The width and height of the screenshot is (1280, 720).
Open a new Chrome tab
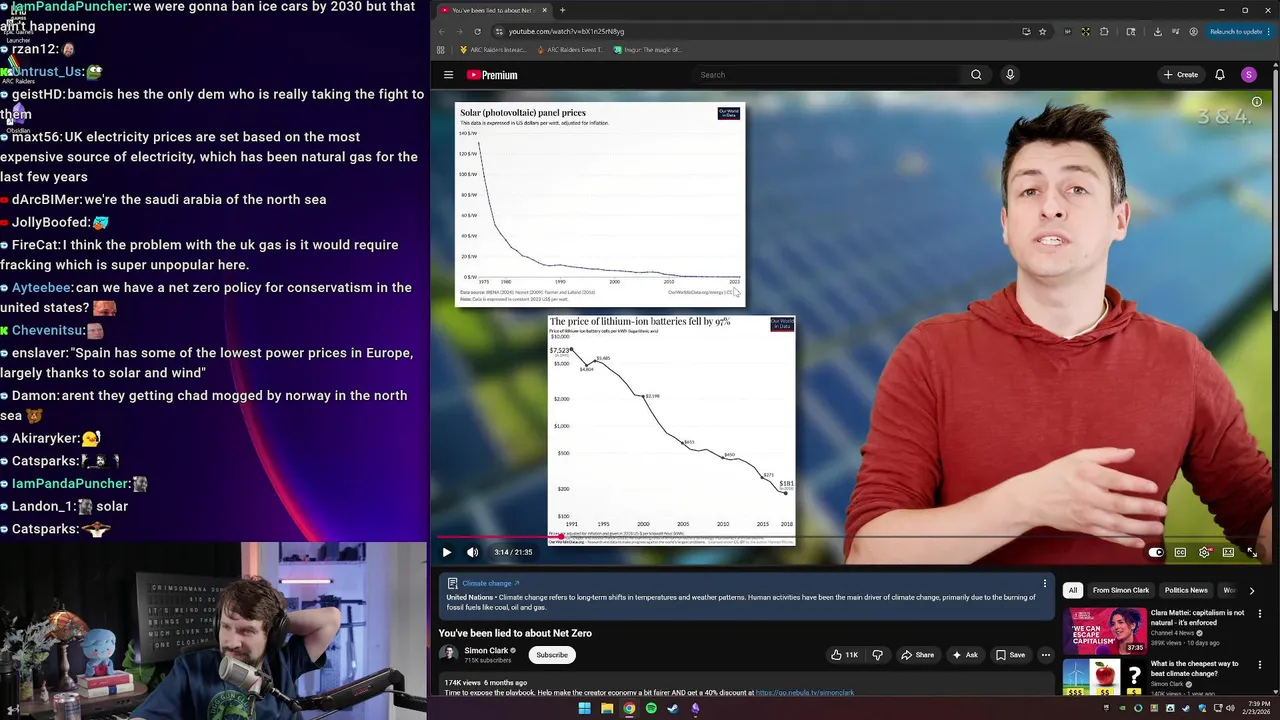[562, 10]
